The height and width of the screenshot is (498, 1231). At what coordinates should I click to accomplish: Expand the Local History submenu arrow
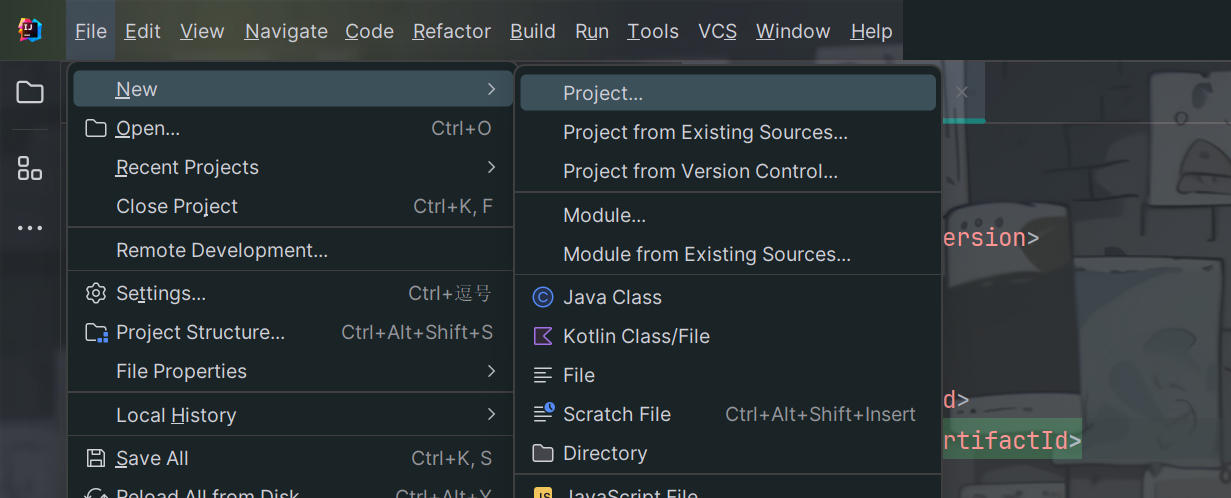tap(491, 414)
